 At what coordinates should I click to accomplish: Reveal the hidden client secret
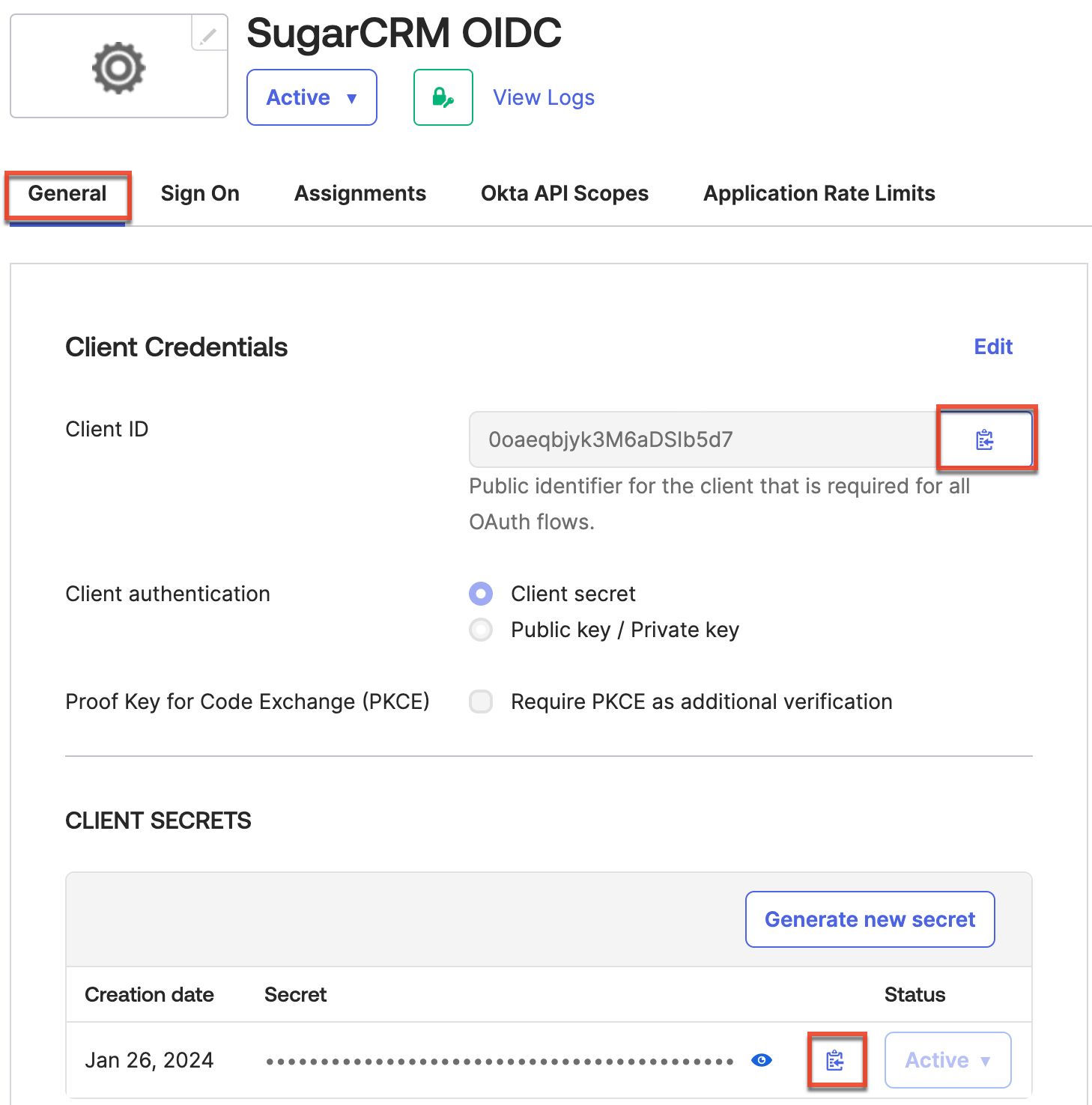761,1059
